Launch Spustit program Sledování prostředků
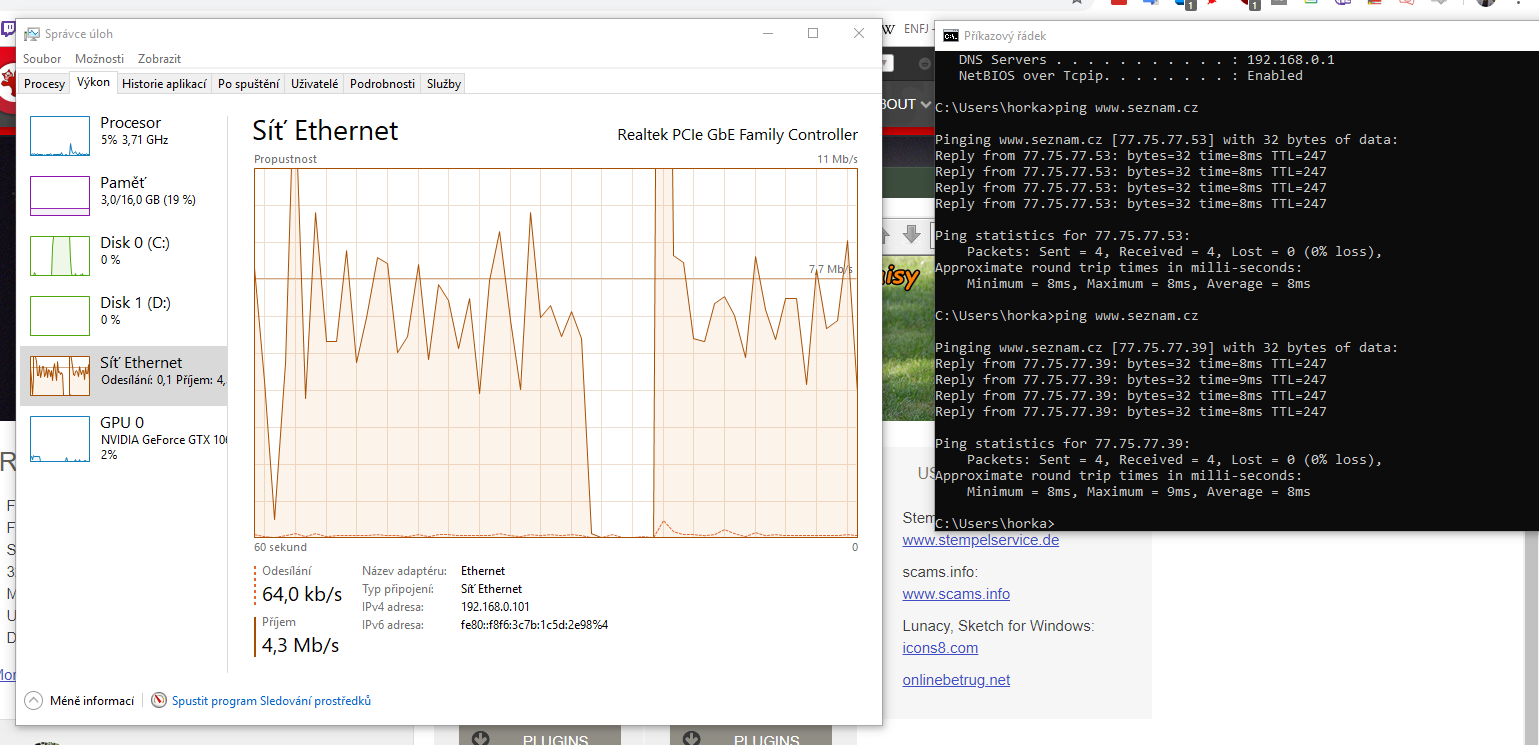This screenshot has width=1539, height=745. point(271,701)
